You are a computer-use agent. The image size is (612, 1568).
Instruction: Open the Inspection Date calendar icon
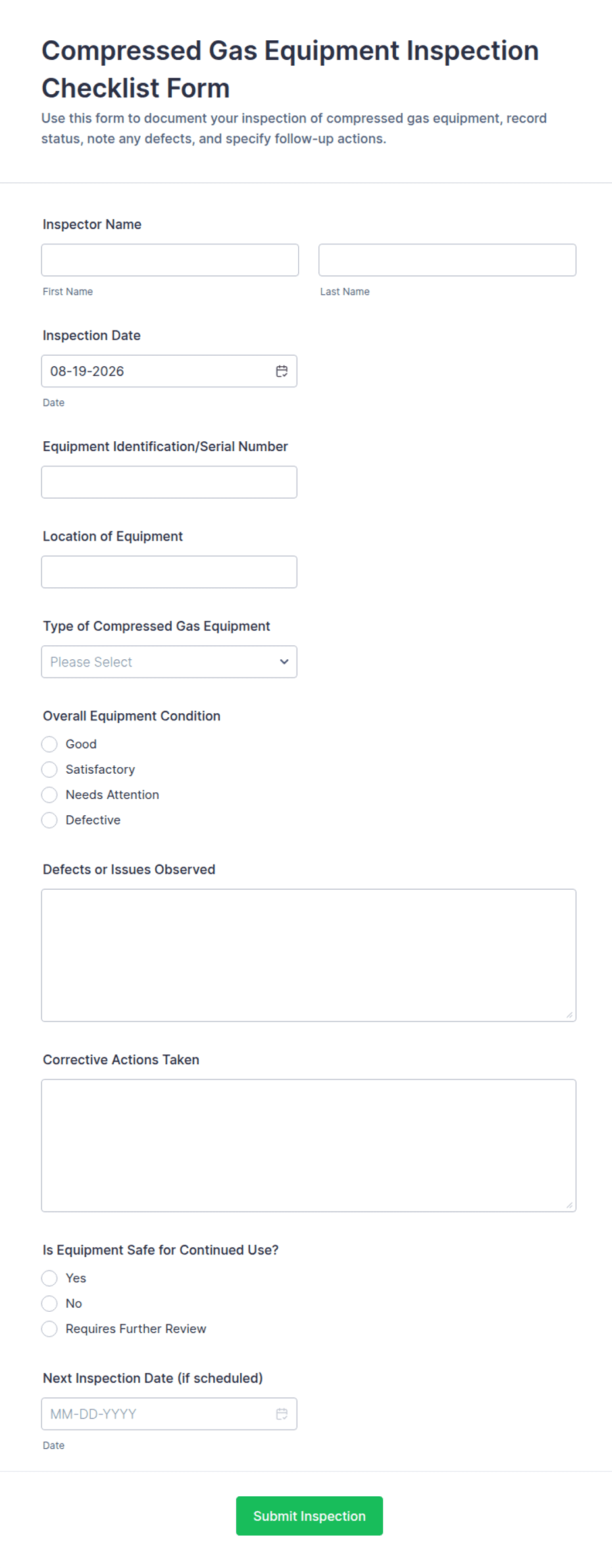click(x=282, y=371)
